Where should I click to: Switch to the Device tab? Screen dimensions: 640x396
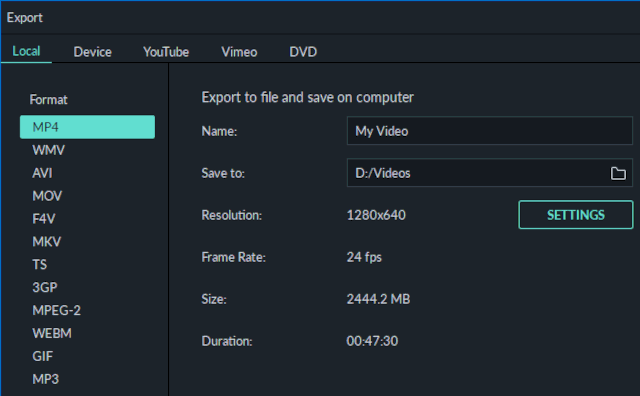(92, 52)
